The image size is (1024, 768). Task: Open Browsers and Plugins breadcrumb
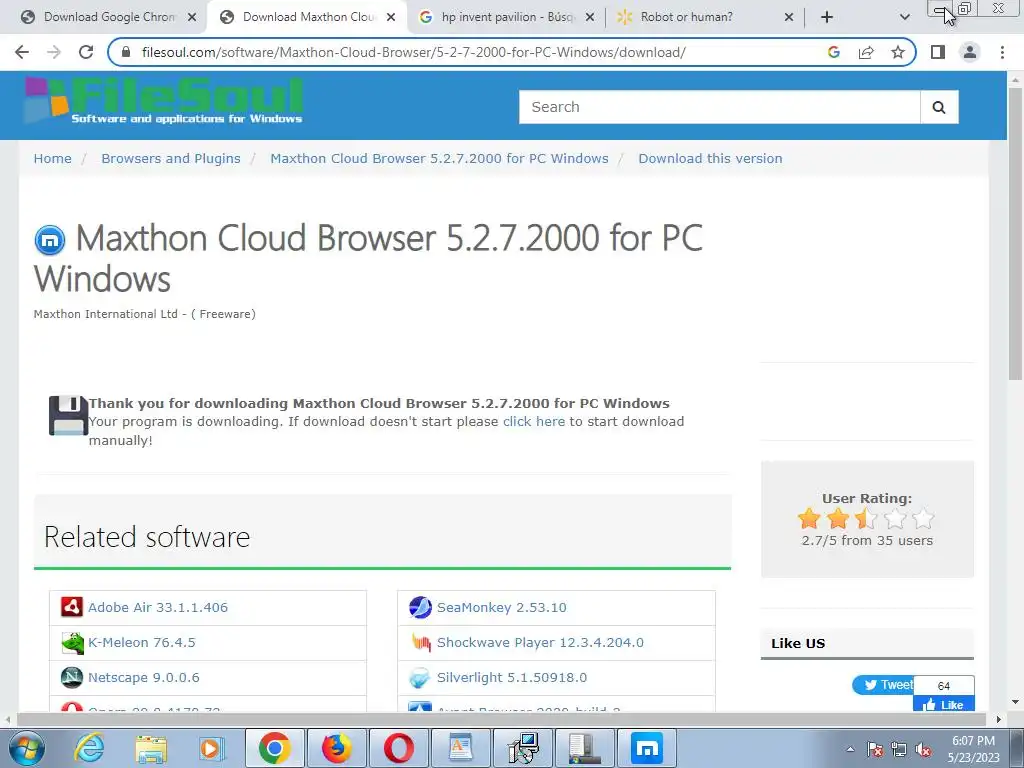point(170,159)
